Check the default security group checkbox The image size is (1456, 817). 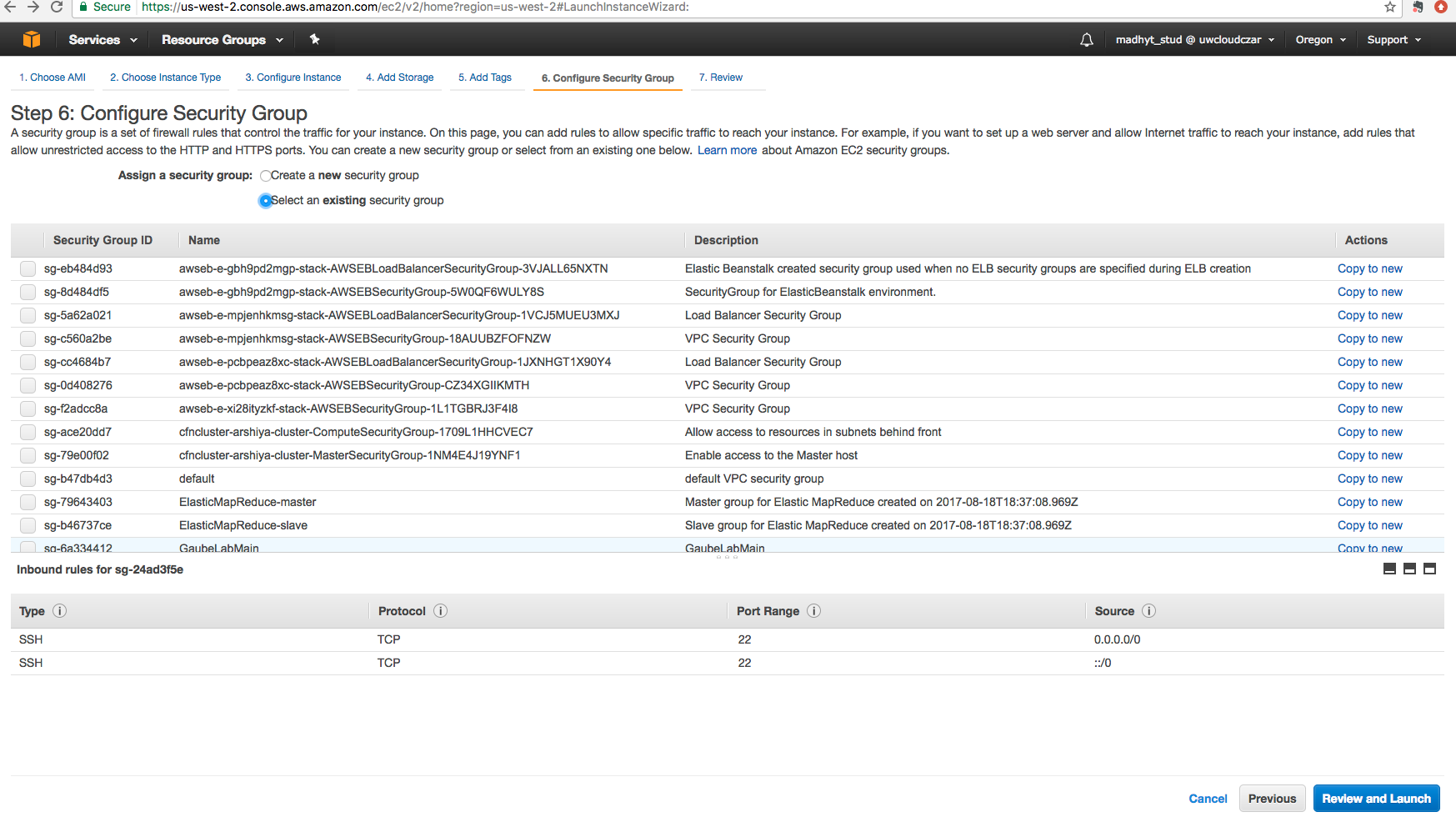click(28, 479)
